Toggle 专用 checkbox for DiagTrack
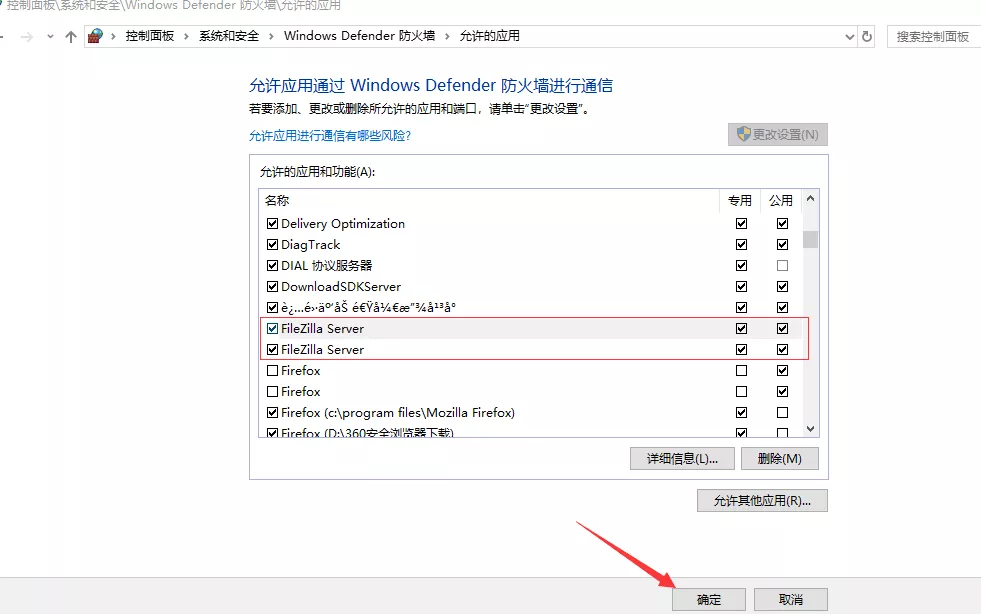 (x=741, y=245)
